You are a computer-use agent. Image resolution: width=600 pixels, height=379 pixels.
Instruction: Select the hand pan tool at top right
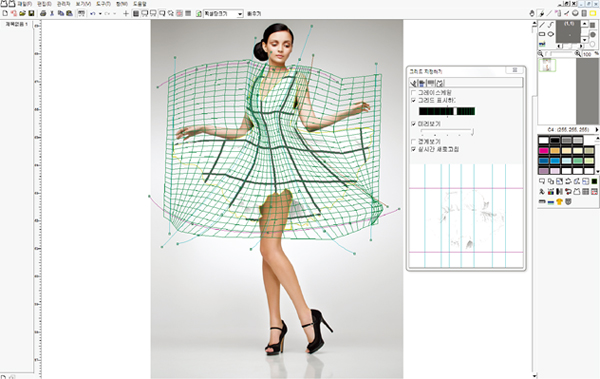(x=532, y=13)
